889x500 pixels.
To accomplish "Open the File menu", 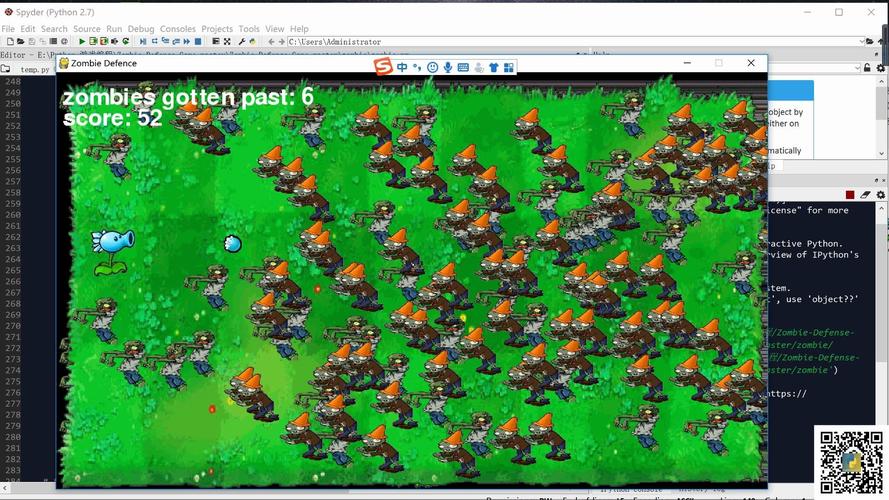I will (8, 28).
